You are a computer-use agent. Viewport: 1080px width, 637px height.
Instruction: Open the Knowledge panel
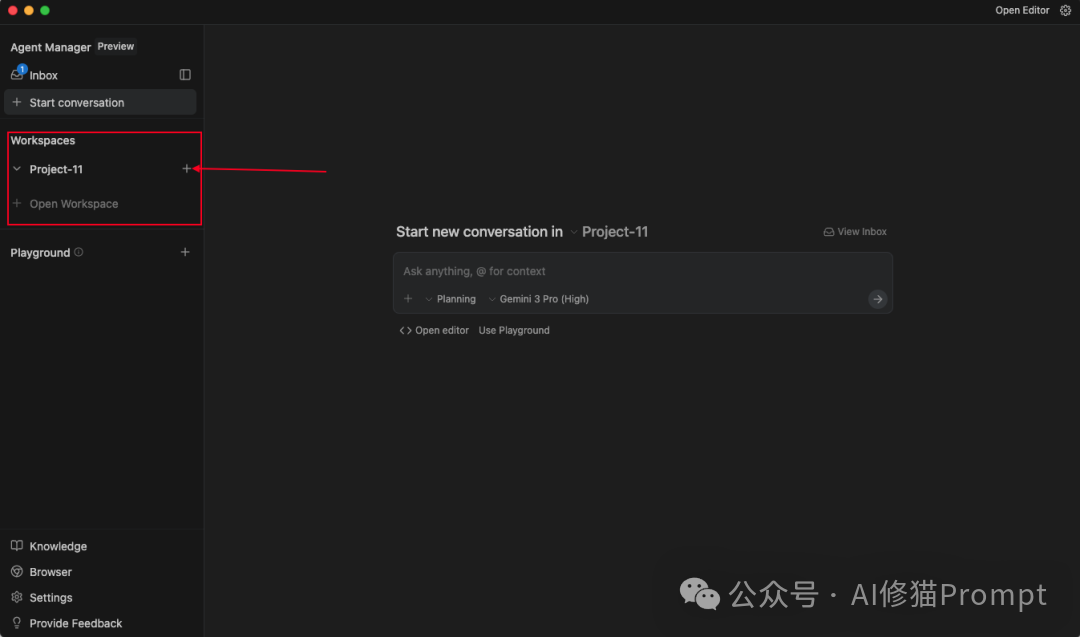[x=57, y=546]
